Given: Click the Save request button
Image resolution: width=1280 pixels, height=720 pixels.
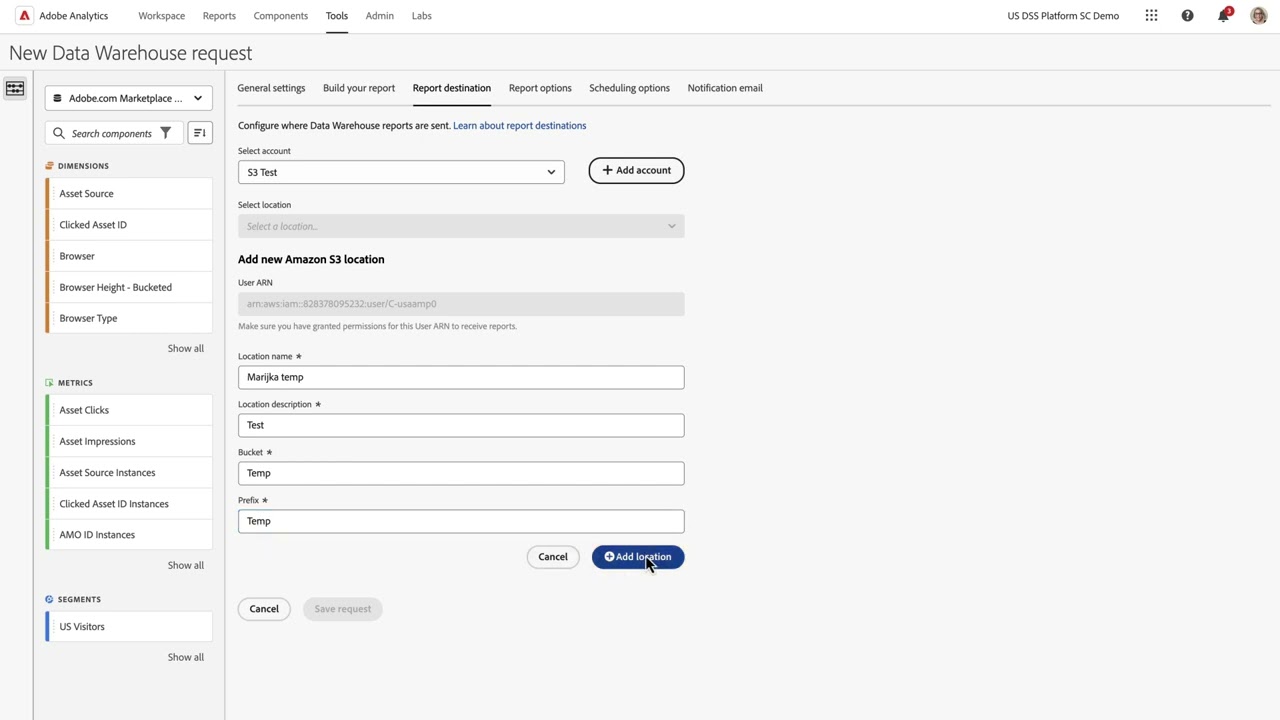Looking at the screenshot, I should tap(343, 609).
